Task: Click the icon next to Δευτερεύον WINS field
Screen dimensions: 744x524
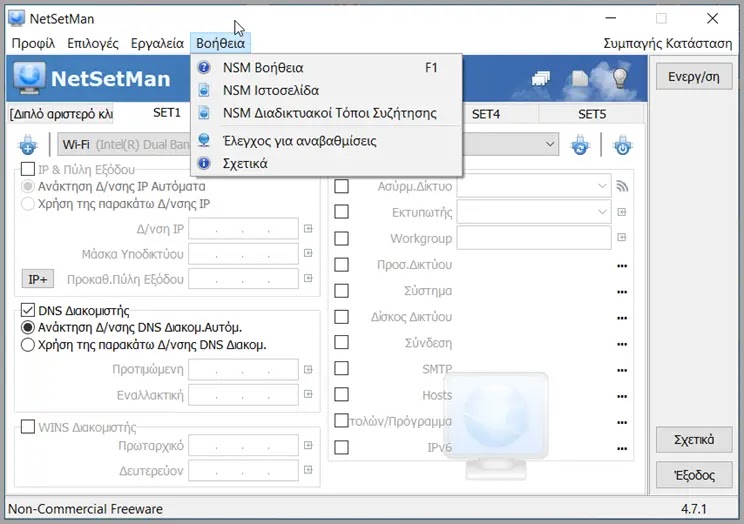Action: [308, 469]
